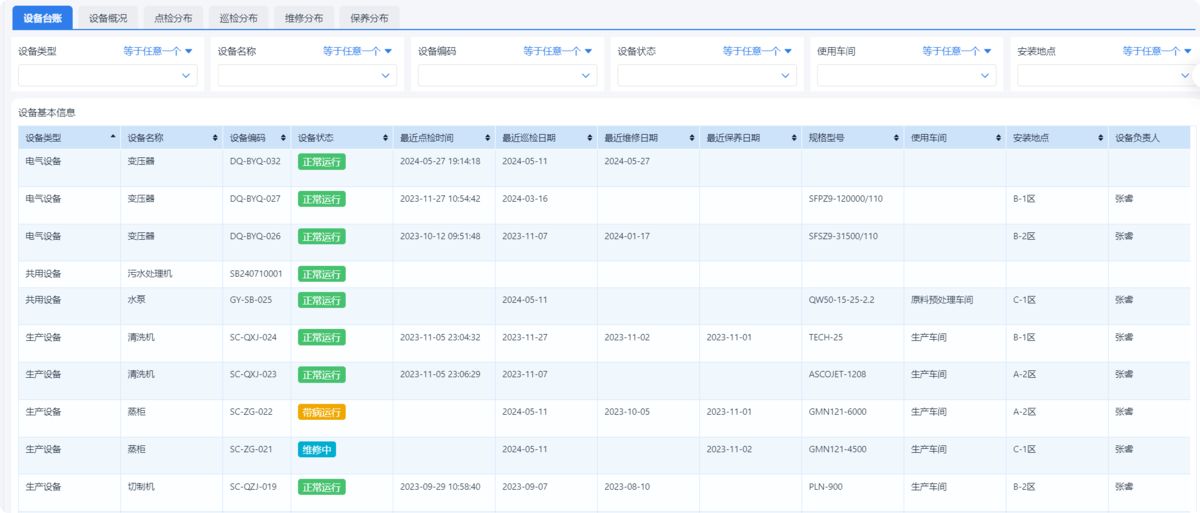This screenshot has height=513, width=1200.
Task: Change 设备类型 condition 等于任意一个
Action: pyautogui.click(x=158, y=51)
